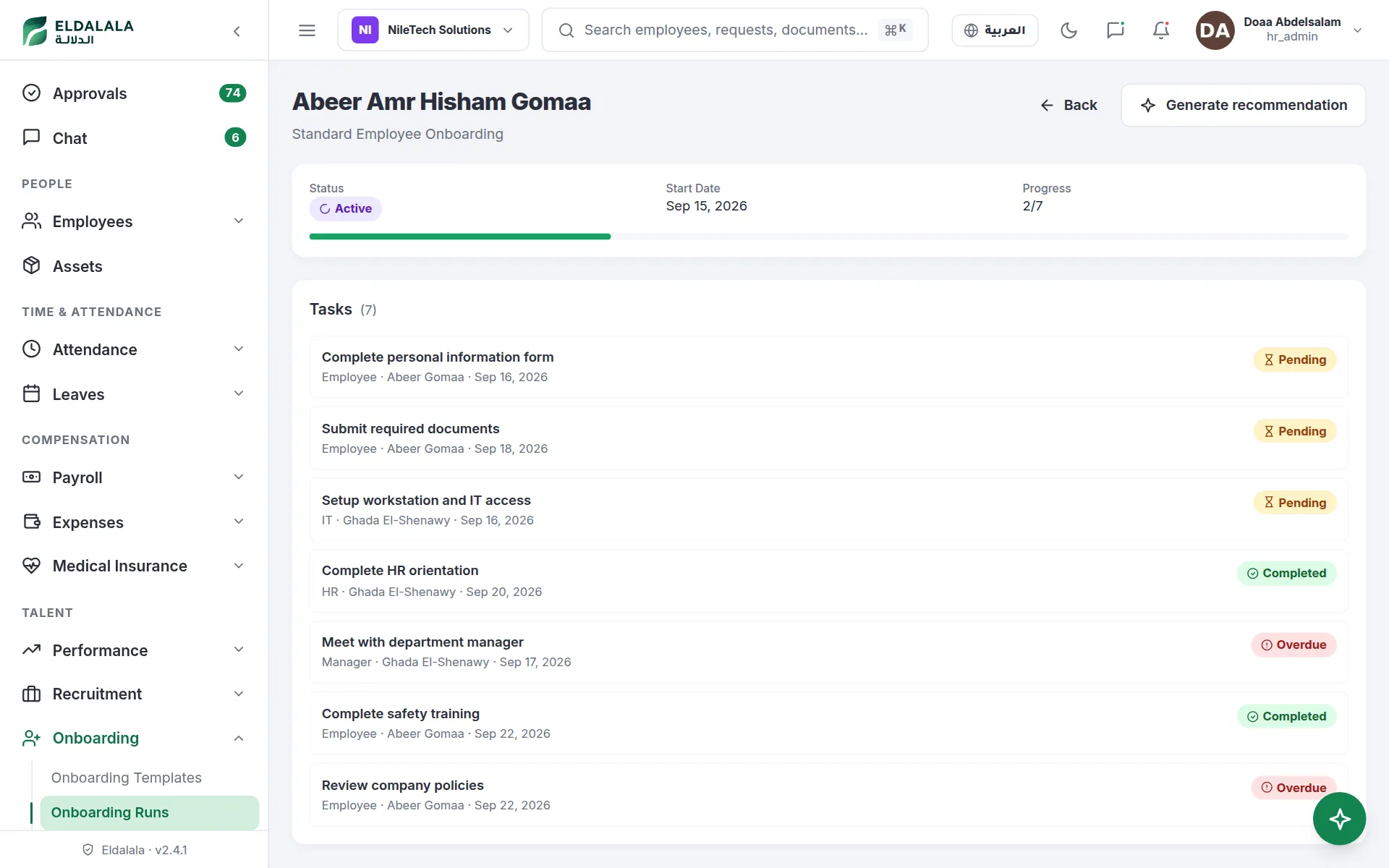1389x868 pixels.
Task: Click the Leaves calendar icon
Action: tap(31, 393)
